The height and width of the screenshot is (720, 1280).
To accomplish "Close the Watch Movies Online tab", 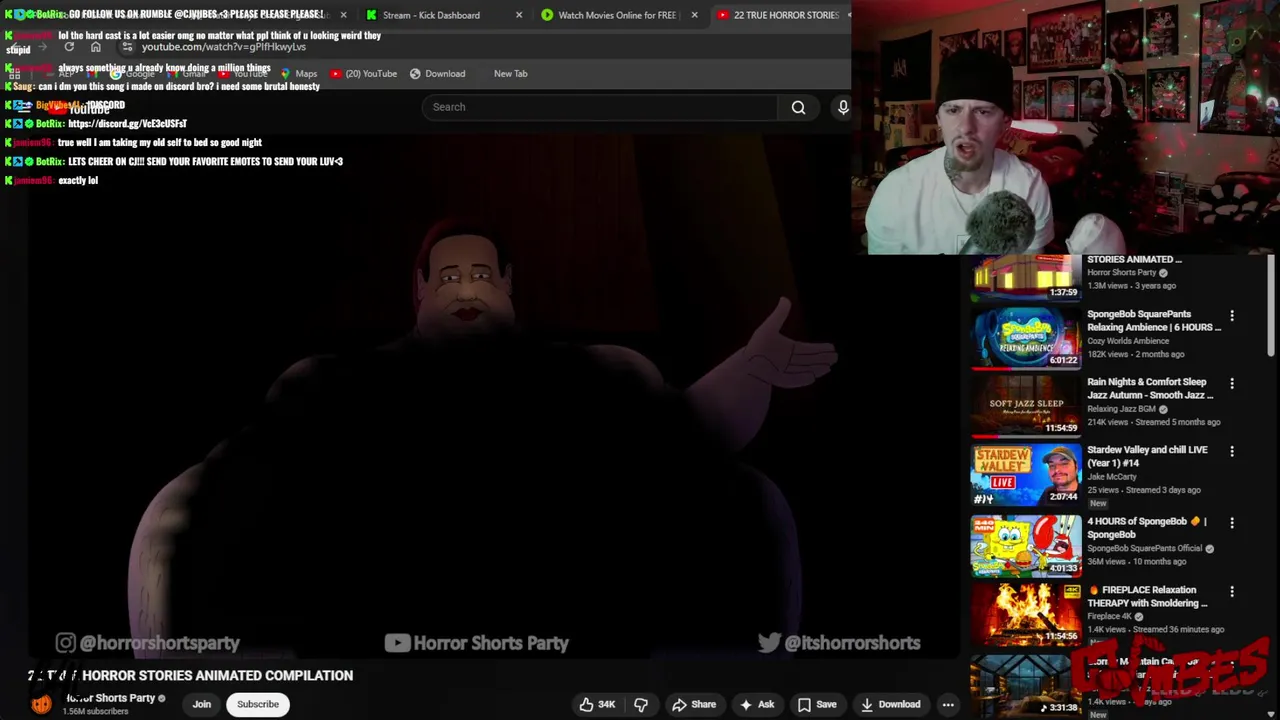I will pos(694,15).
